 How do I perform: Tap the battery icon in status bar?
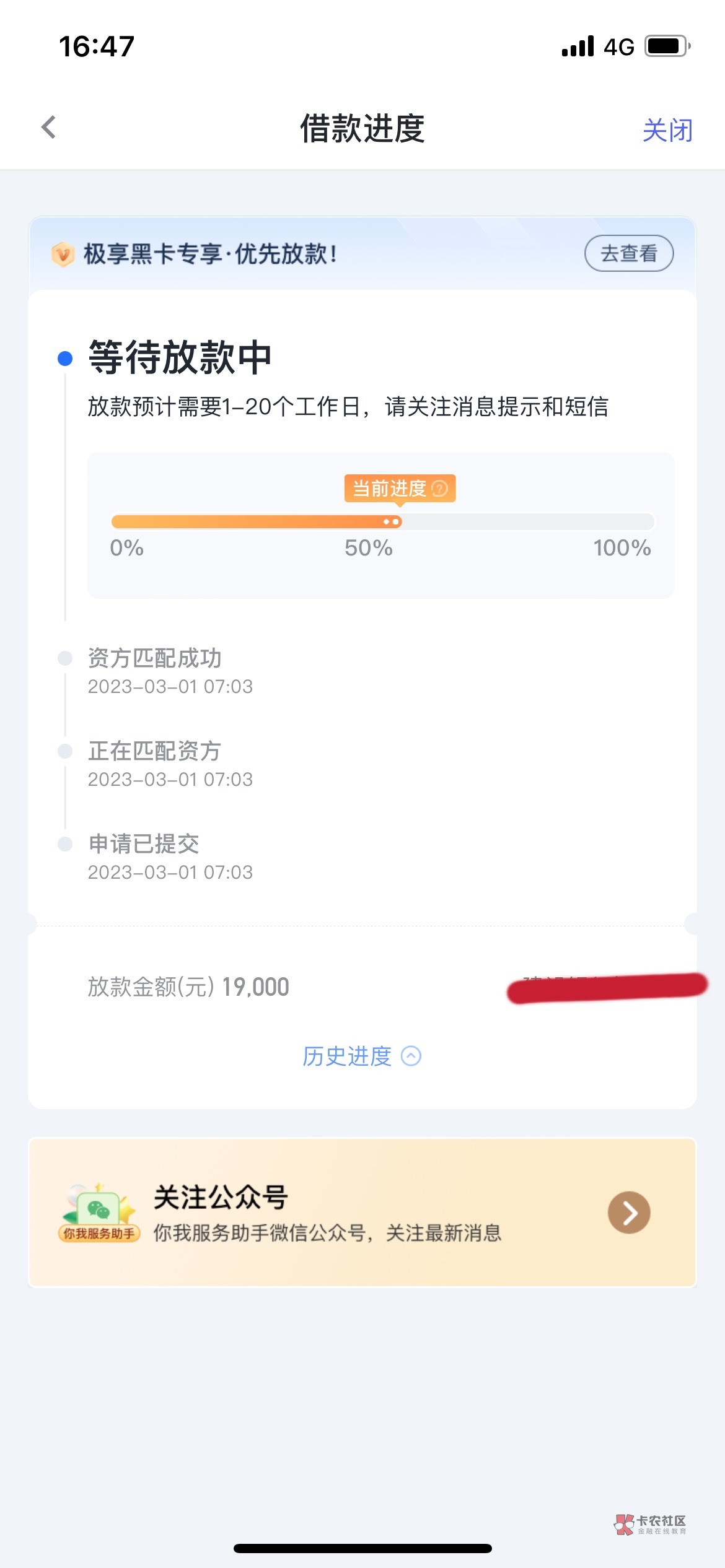pyautogui.click(x=667, y=46)
